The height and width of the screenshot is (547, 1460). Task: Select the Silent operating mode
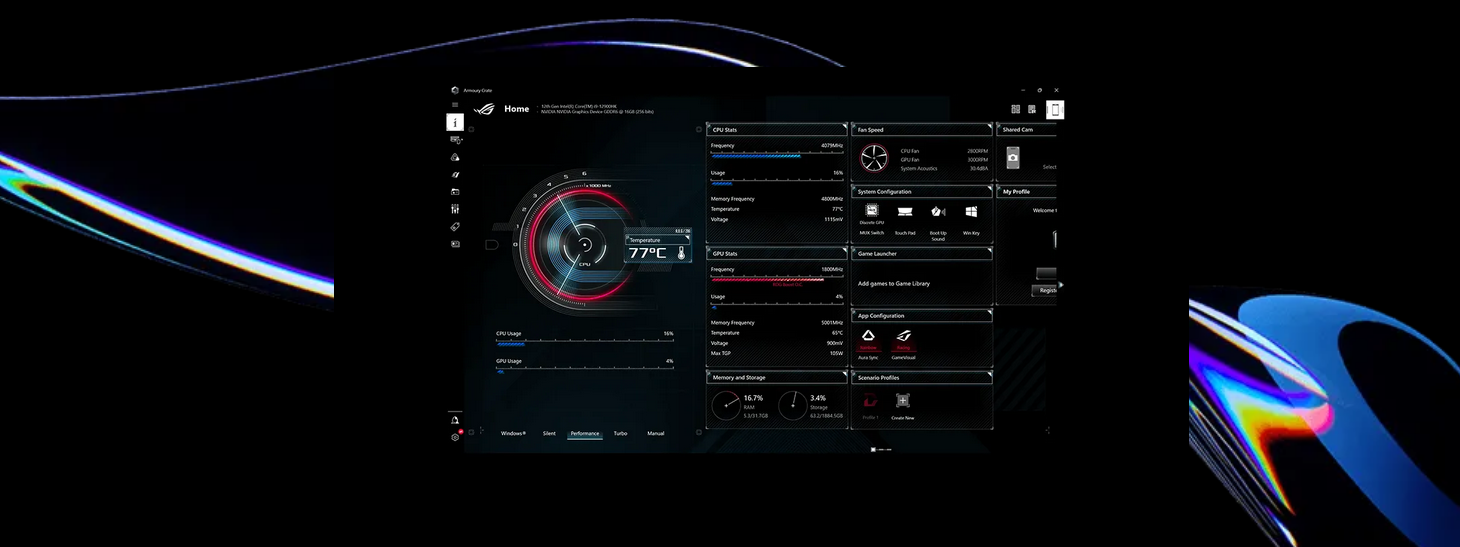(549, 433)
